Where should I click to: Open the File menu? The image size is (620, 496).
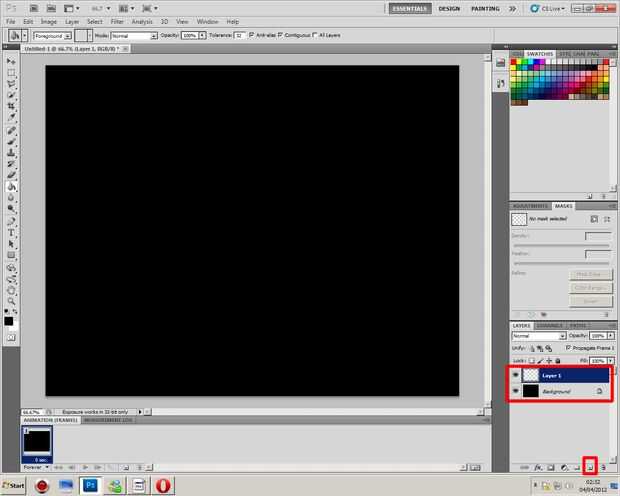coord(11,22)
